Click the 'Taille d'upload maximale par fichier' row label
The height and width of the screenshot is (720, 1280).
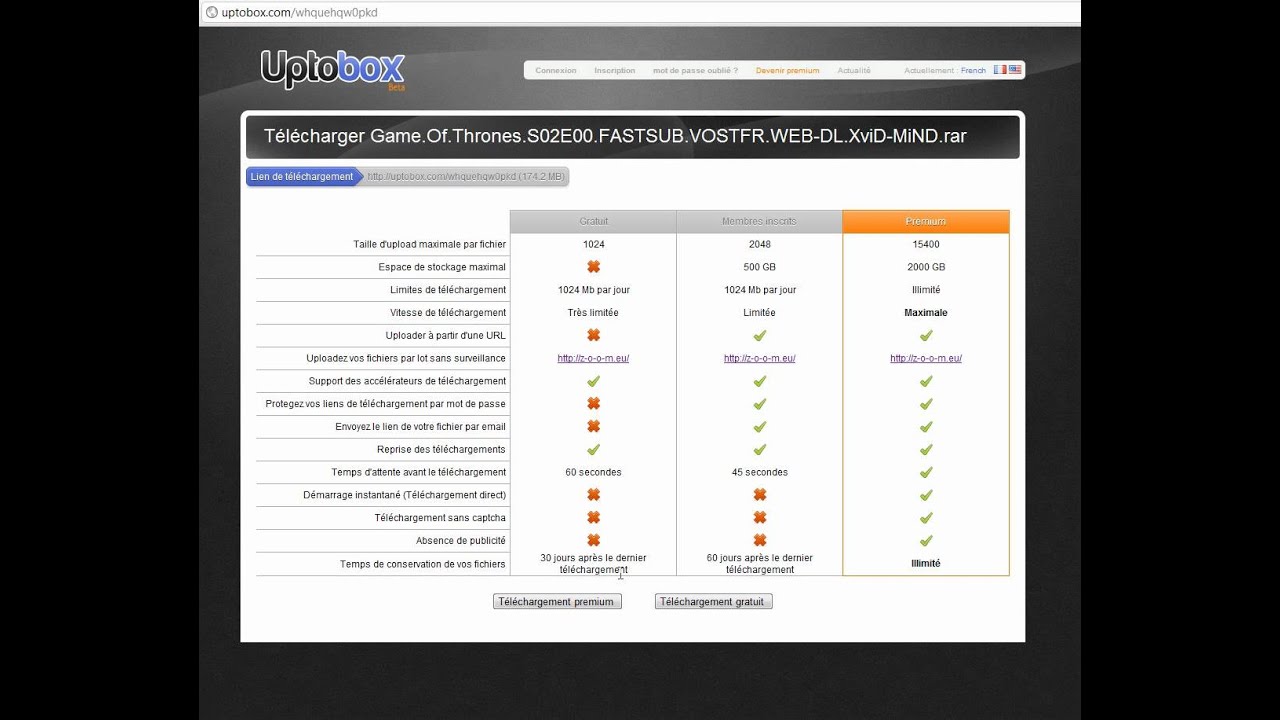pos(430,244)
